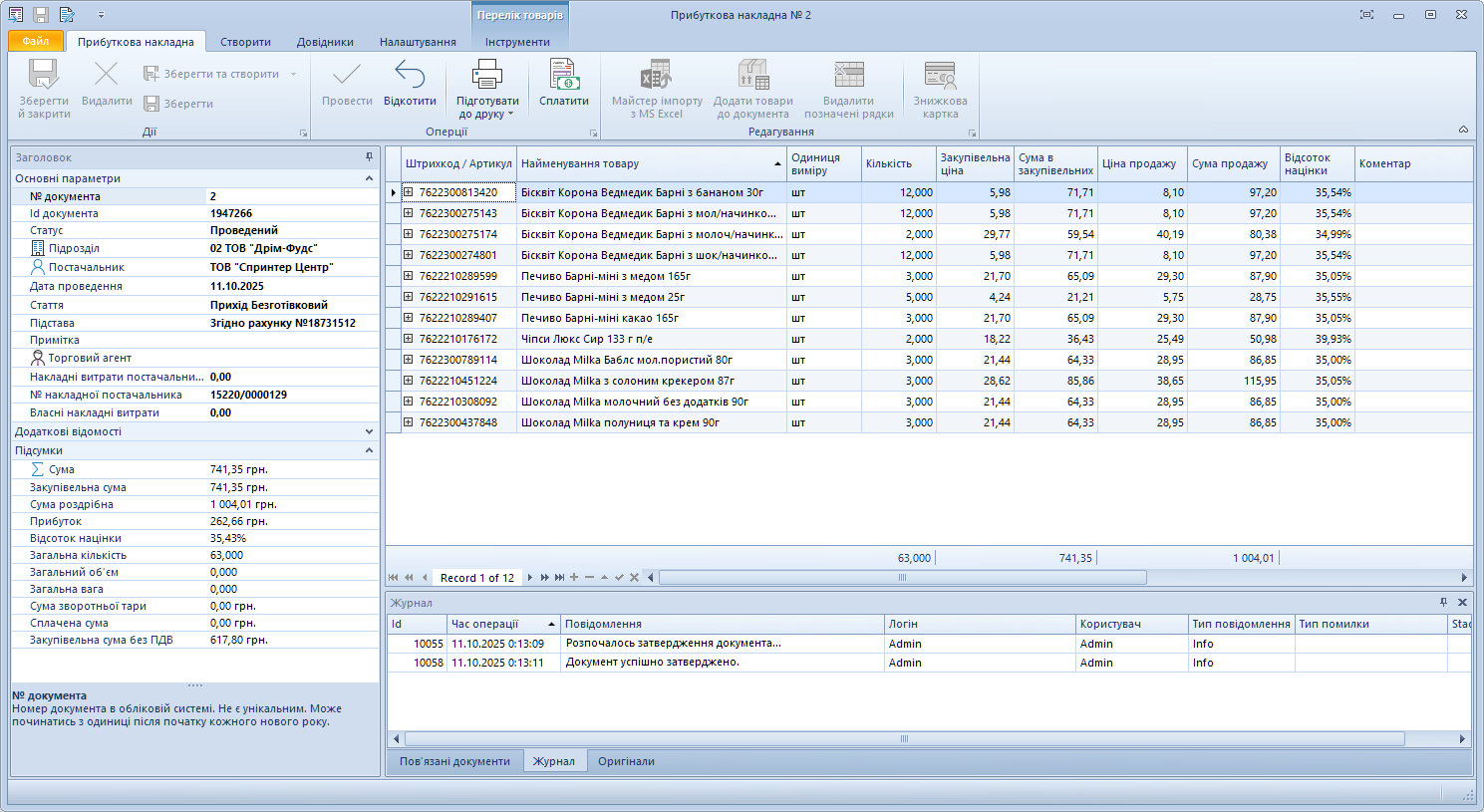Close the Журнал panel with X icon

pos(1462,603)
